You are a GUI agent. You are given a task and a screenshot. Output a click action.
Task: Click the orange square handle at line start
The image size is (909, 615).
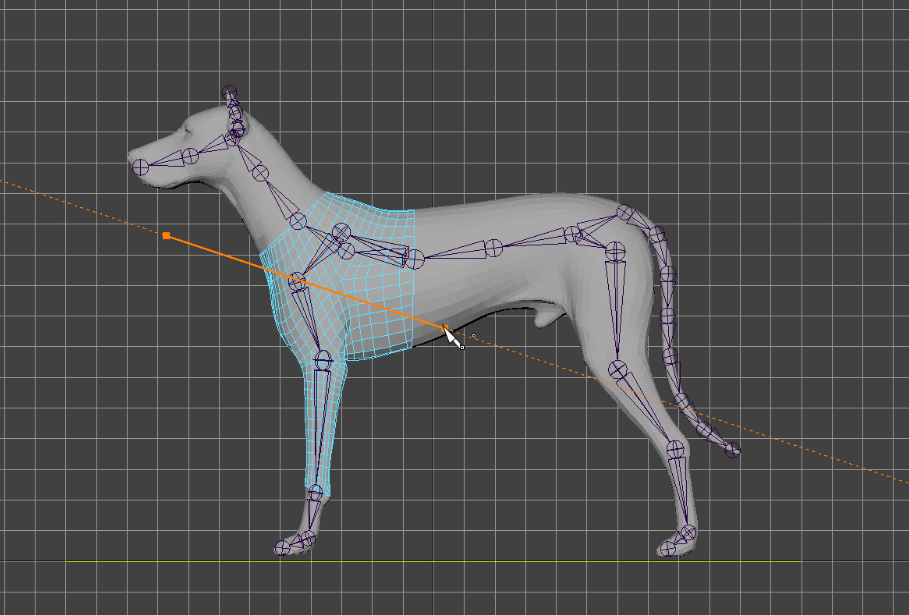point(166,236)
